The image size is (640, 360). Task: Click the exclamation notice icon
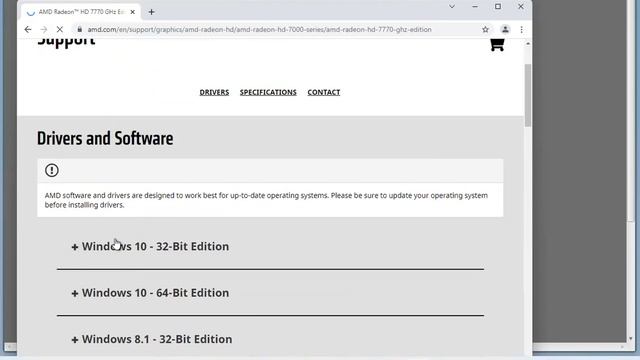[x=52, y=170]
